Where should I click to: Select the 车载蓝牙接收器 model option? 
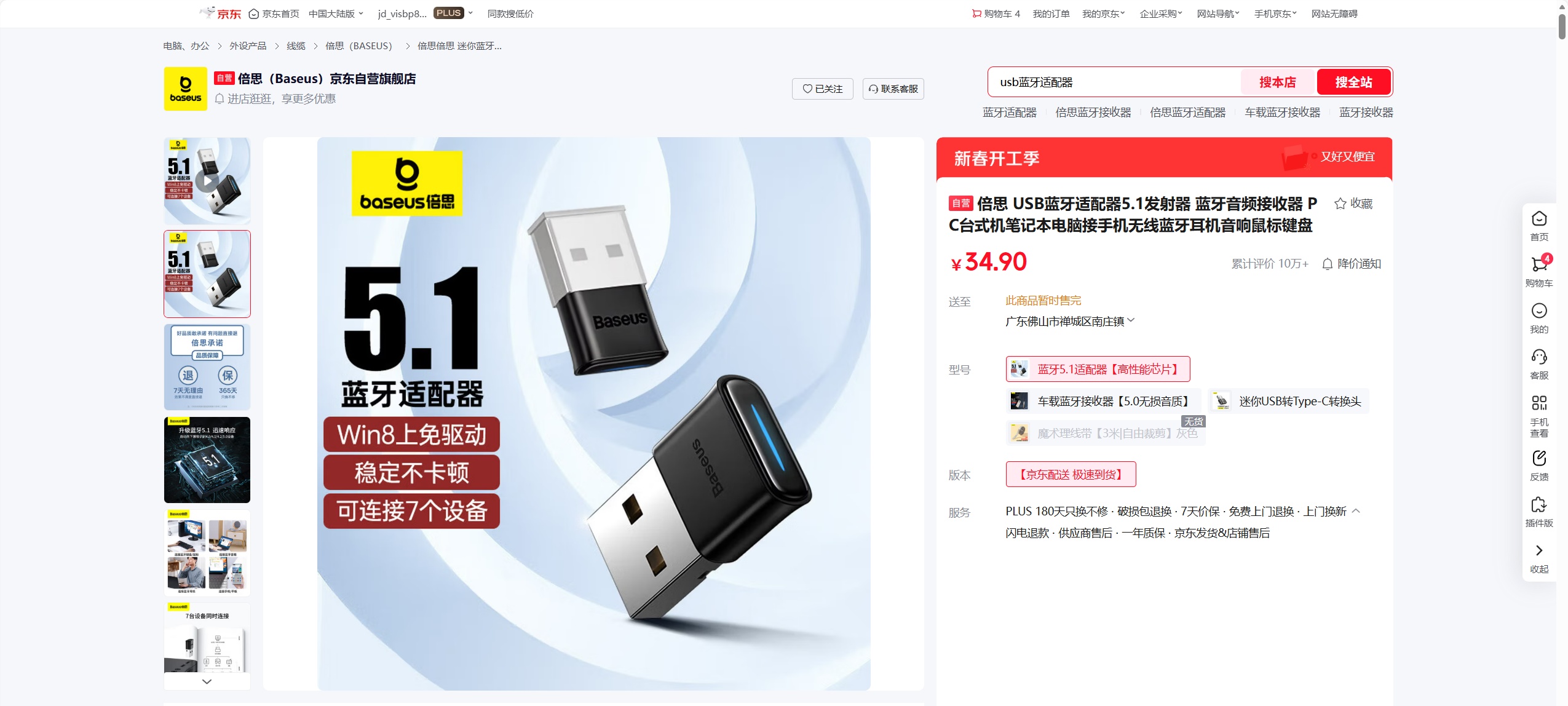tap(1103, 401)
